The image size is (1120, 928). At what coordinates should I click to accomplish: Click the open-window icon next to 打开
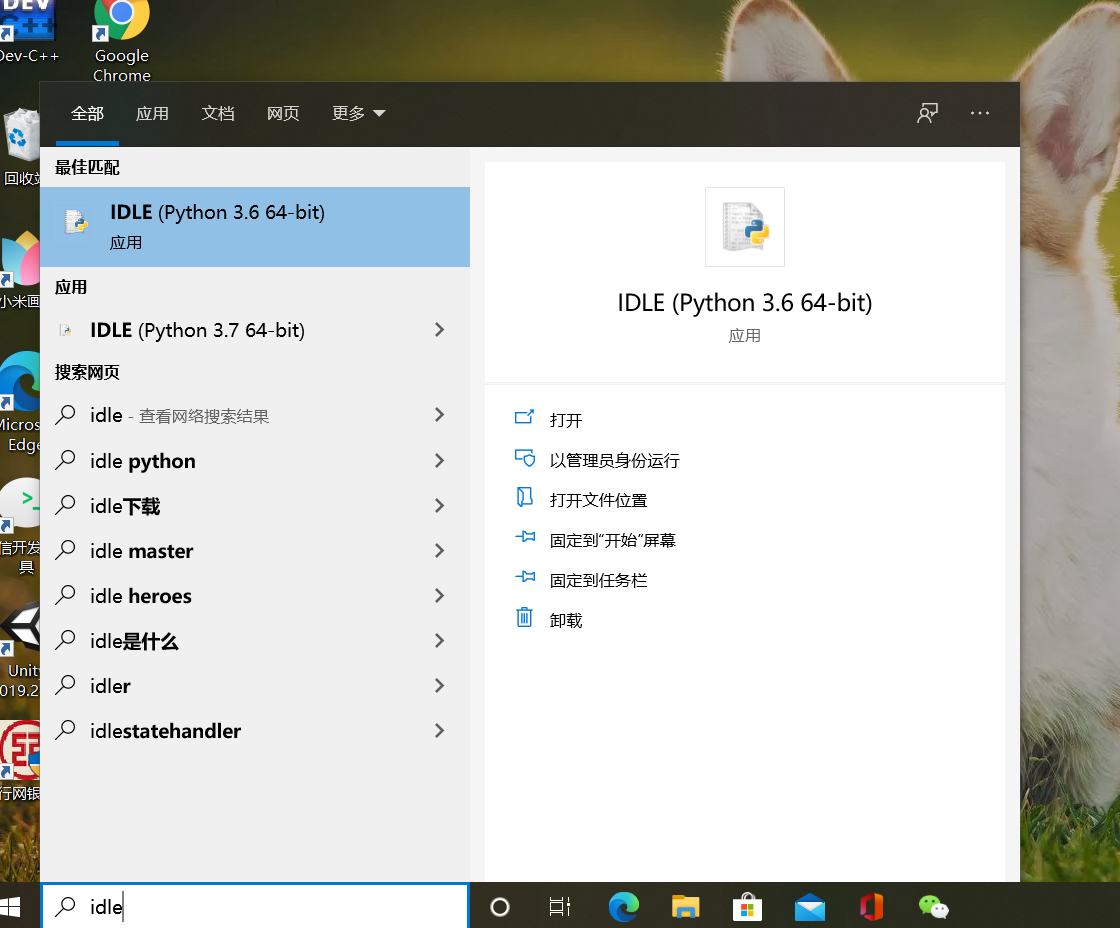point(524,417)
